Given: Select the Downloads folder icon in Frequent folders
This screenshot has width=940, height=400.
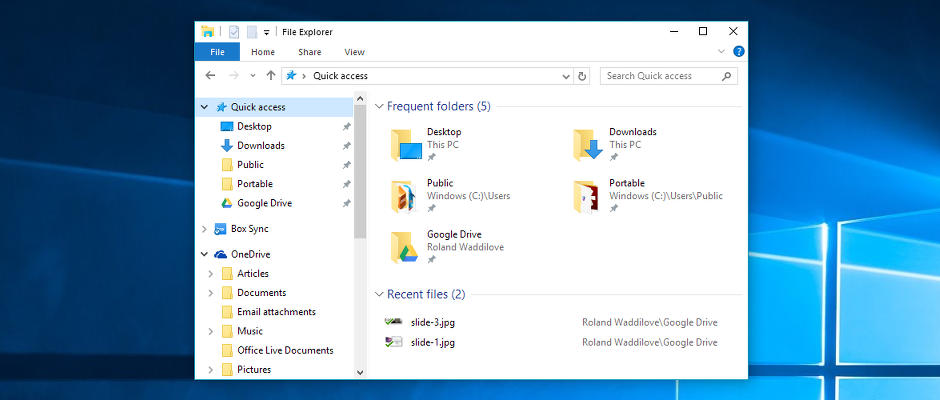Looking at the screenshot, I should (x=588, y=145).
